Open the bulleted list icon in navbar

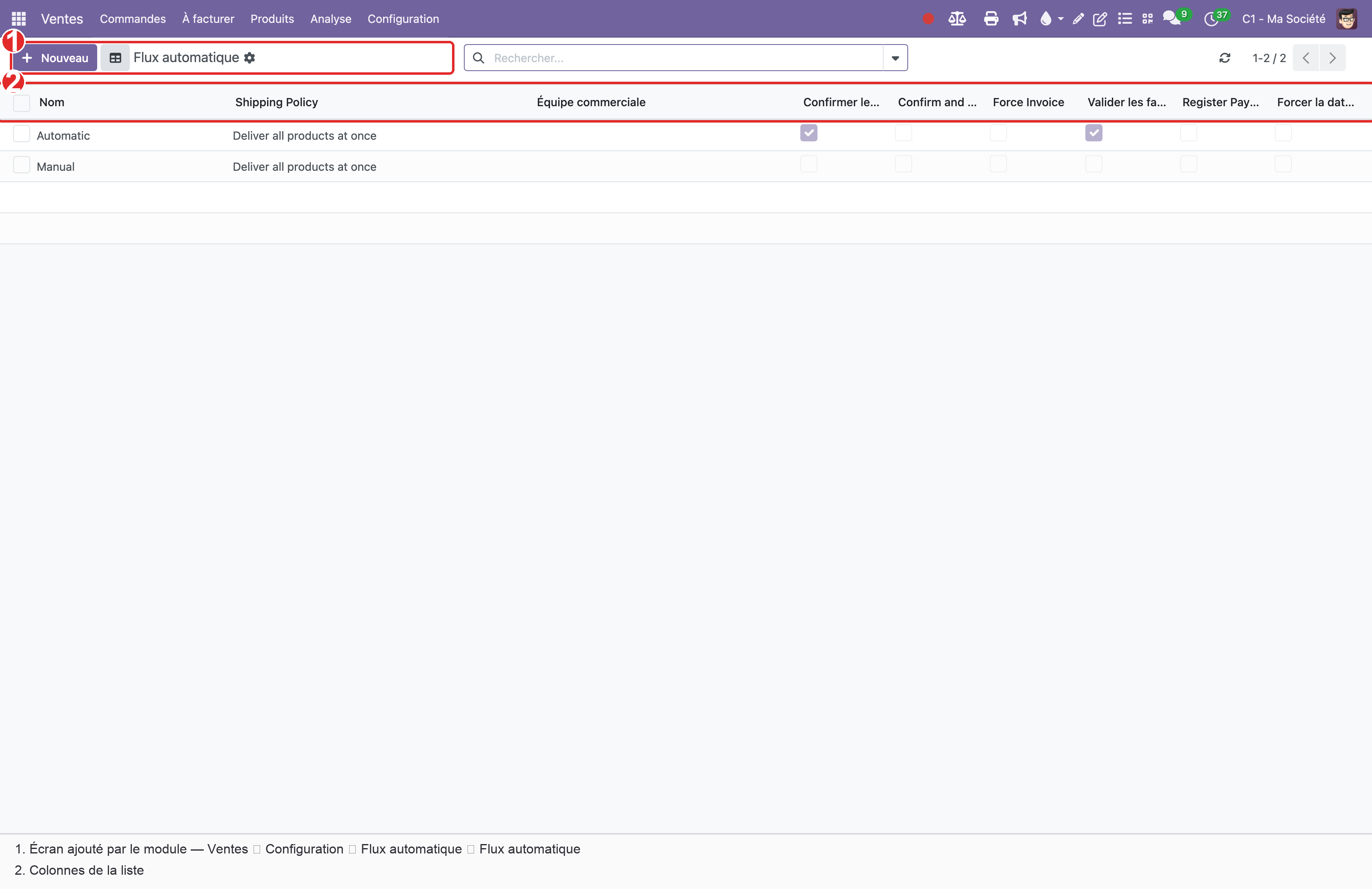tap(1125, 19)
